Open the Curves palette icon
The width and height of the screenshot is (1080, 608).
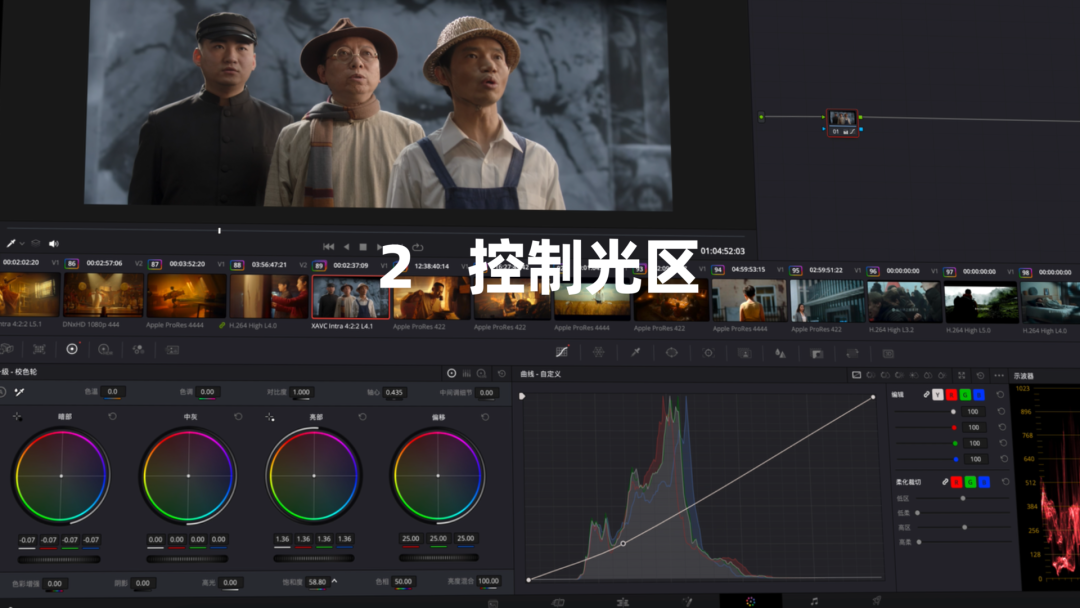click(562, 352)
